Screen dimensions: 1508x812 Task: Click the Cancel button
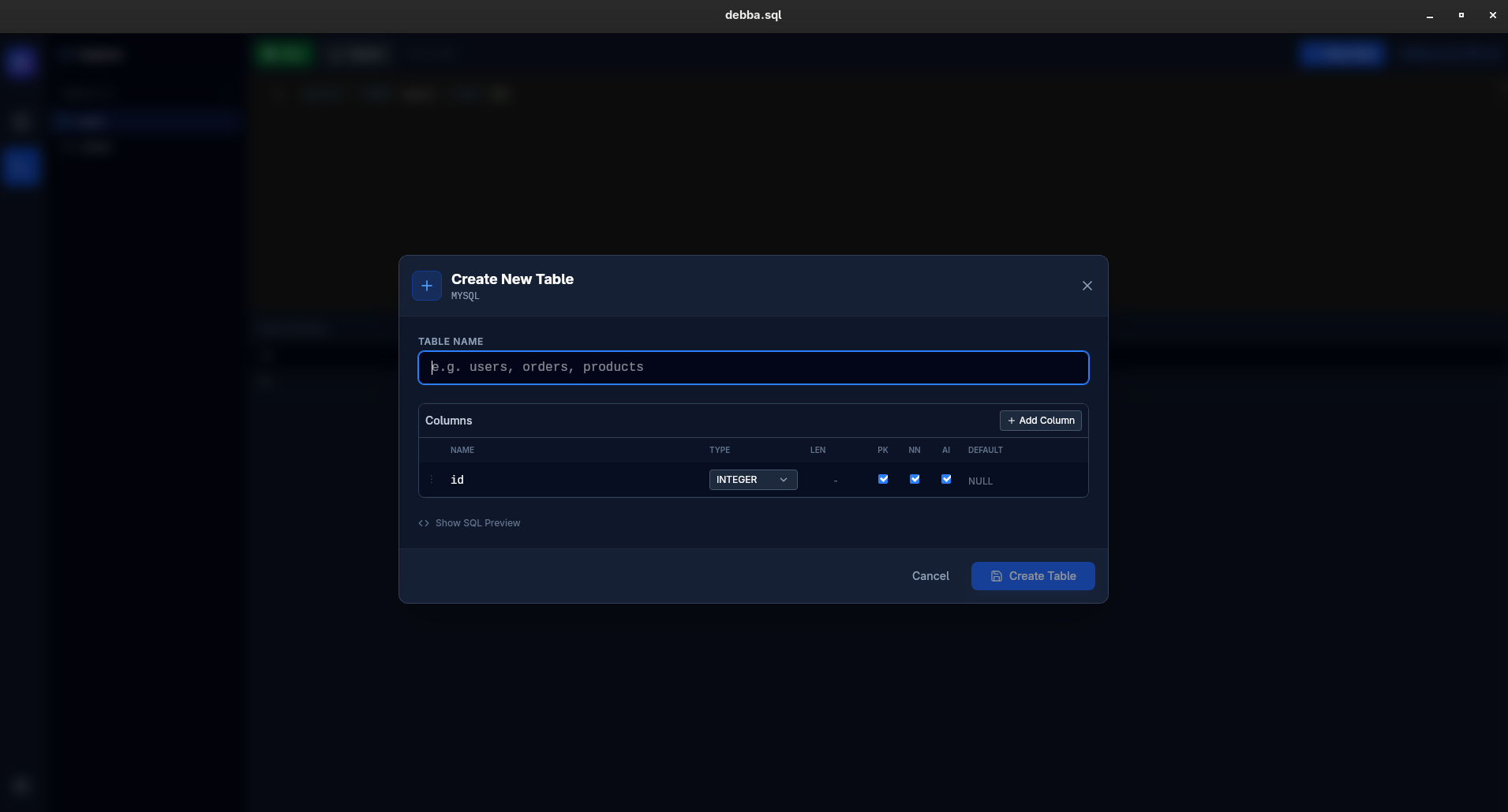(930, 576)
